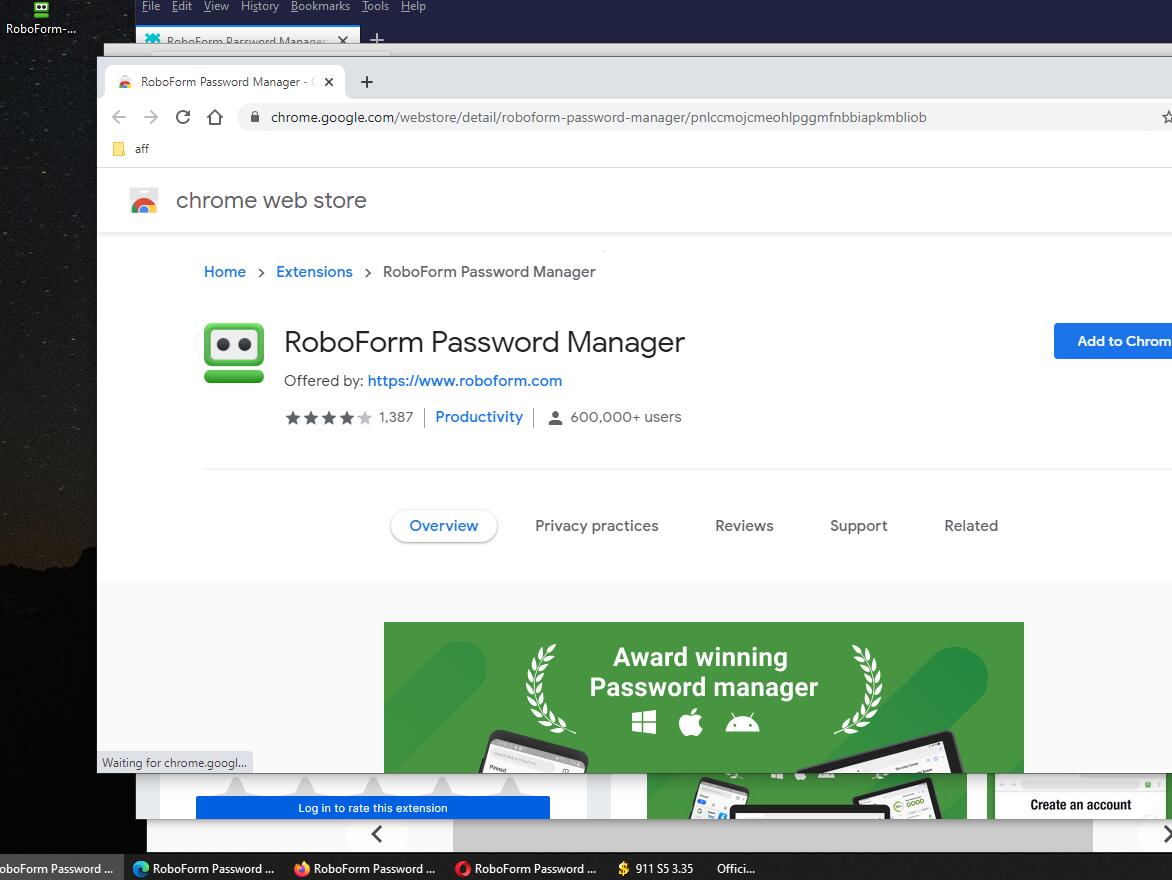Open the Firefox Bookmarks menu
This screenshot has height=880, width=1172.
[x=320, y=6]
